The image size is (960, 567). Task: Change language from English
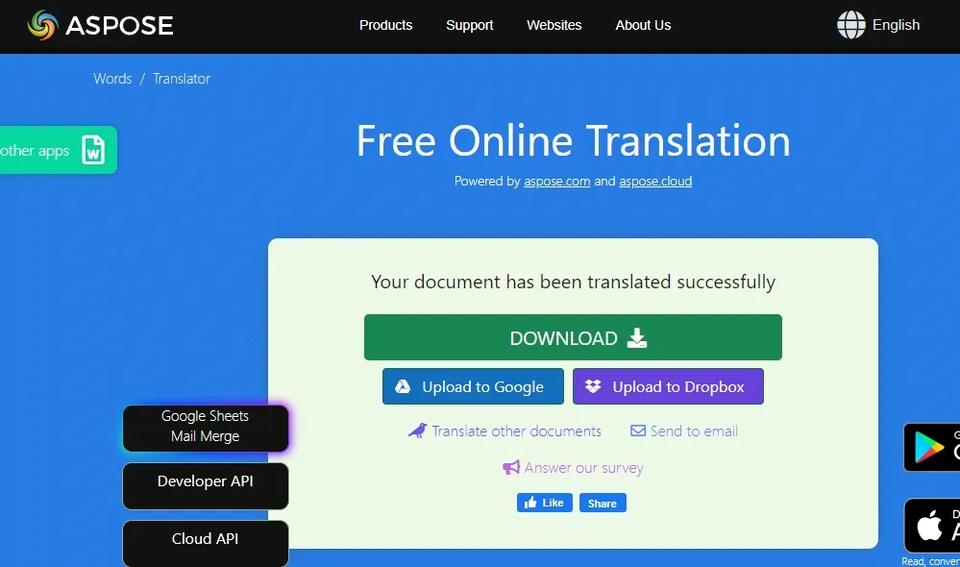coord(896,25)
